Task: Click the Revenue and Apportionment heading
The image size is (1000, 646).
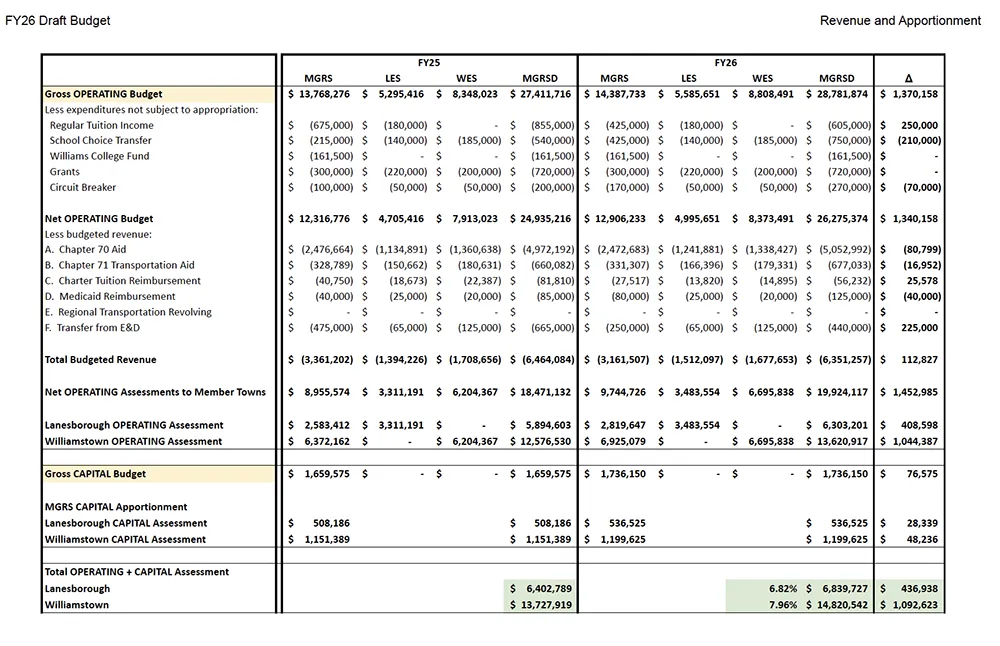Action: click(899, 21)
